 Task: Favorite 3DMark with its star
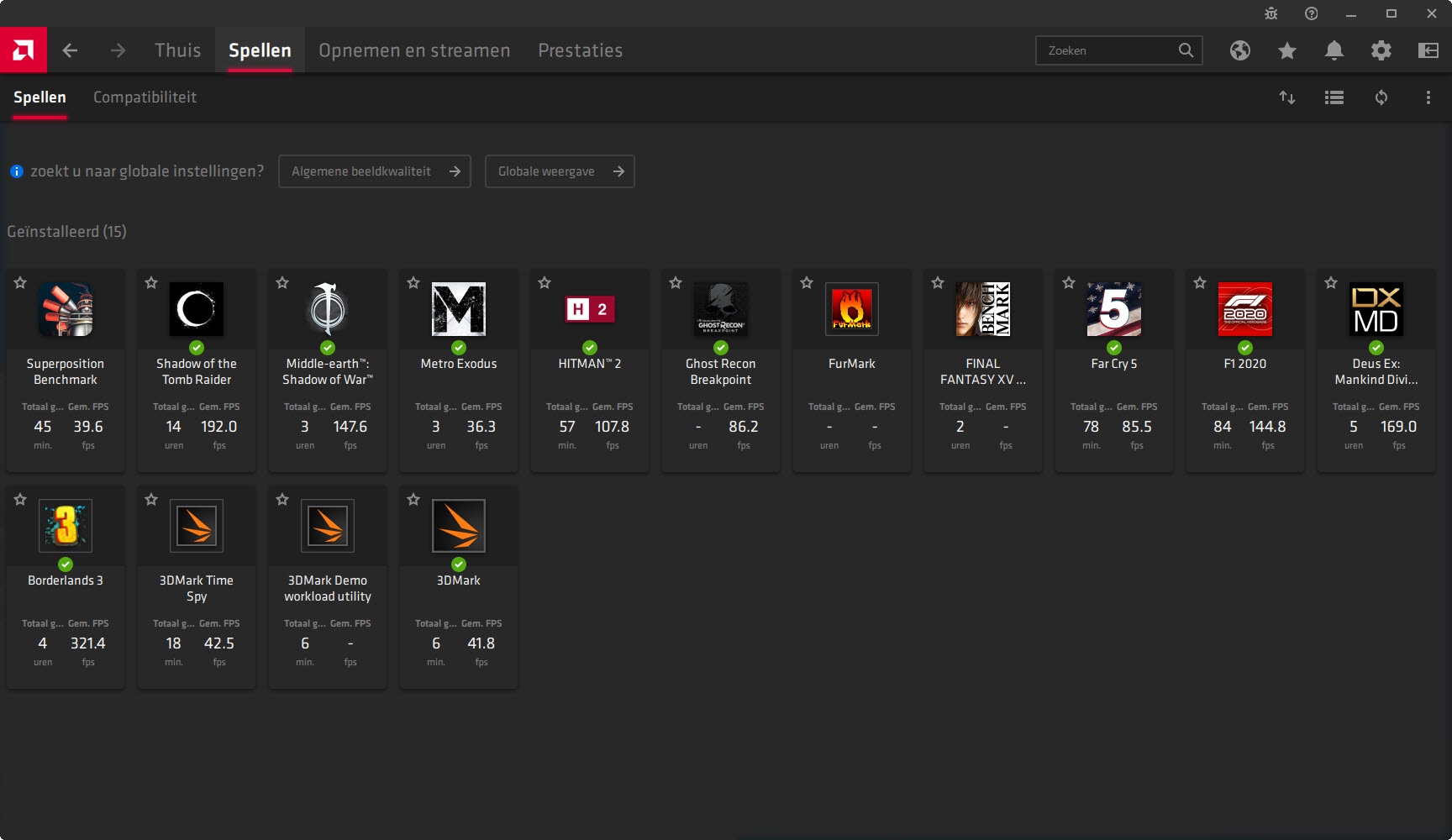click(413, 500)
